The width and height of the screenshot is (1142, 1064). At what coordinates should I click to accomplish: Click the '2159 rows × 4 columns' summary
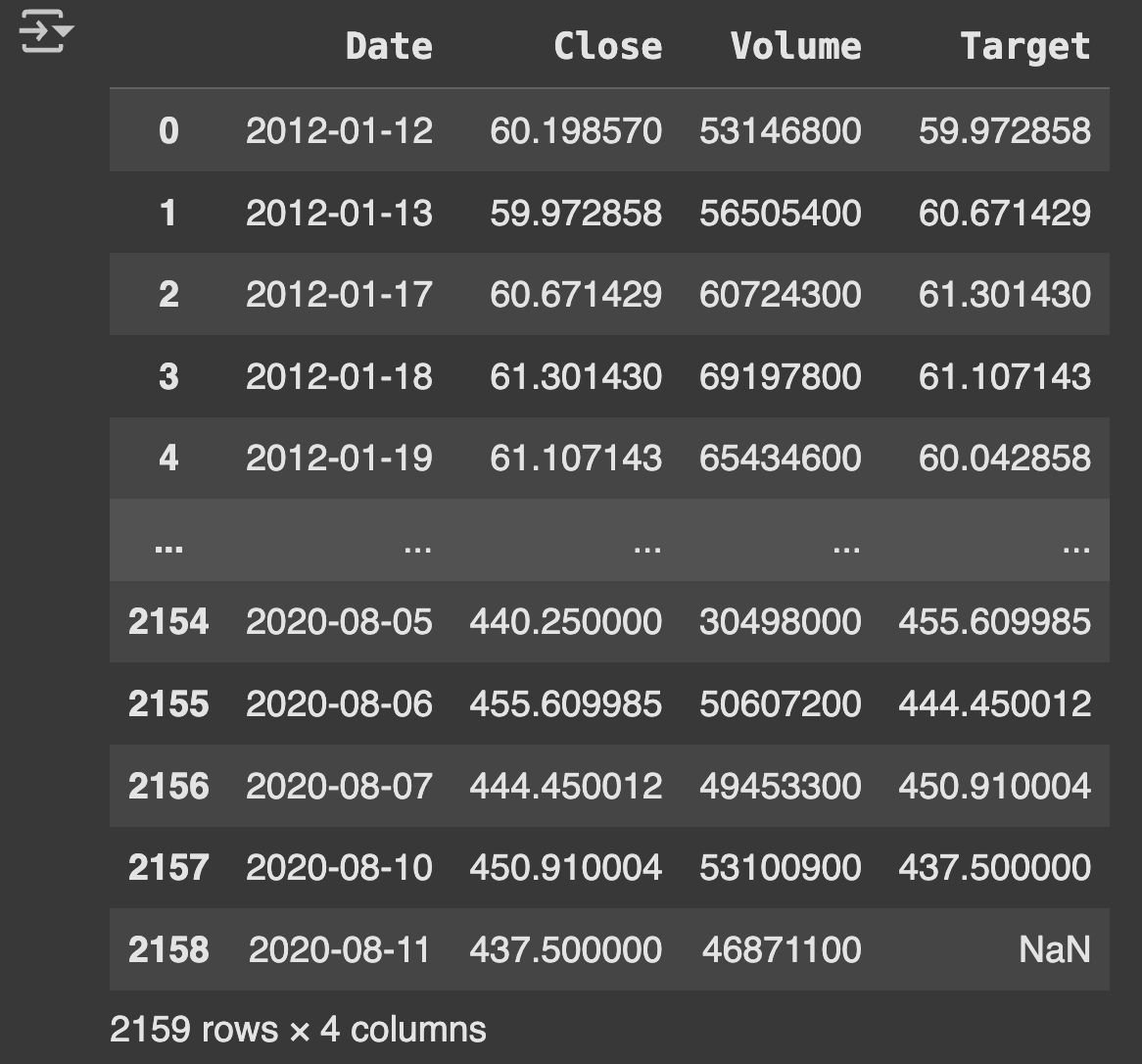click(298, 1030)
